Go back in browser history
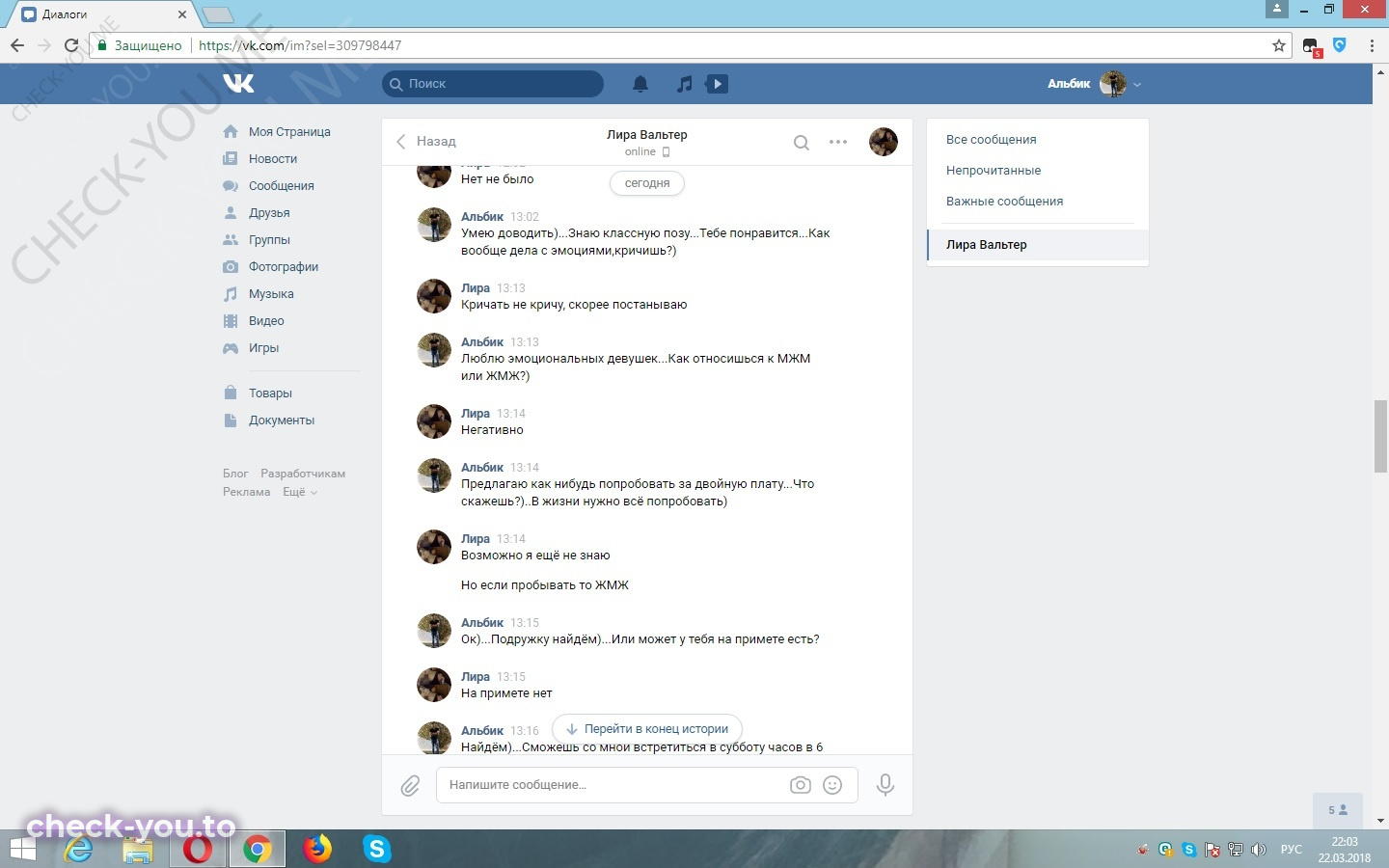Viewport: 1389px width, 868px height. click(17, 45)
